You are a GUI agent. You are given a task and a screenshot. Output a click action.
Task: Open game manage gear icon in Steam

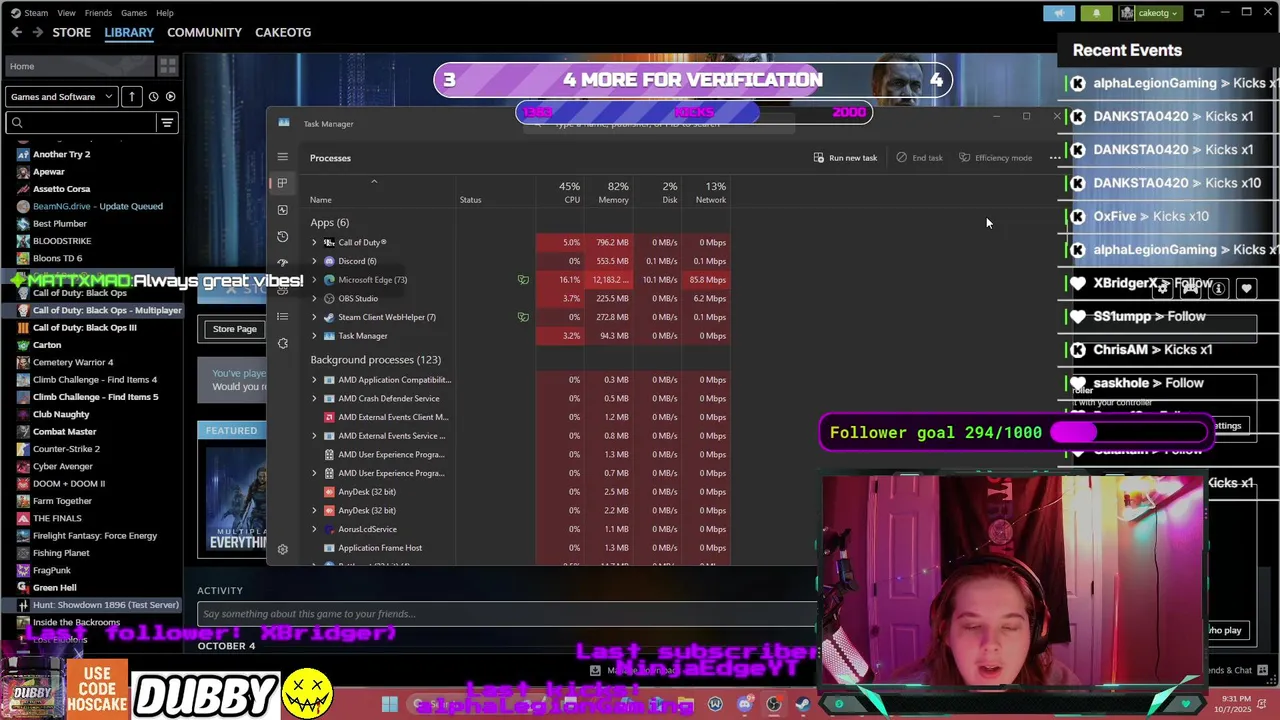(x=1162, y=289)
